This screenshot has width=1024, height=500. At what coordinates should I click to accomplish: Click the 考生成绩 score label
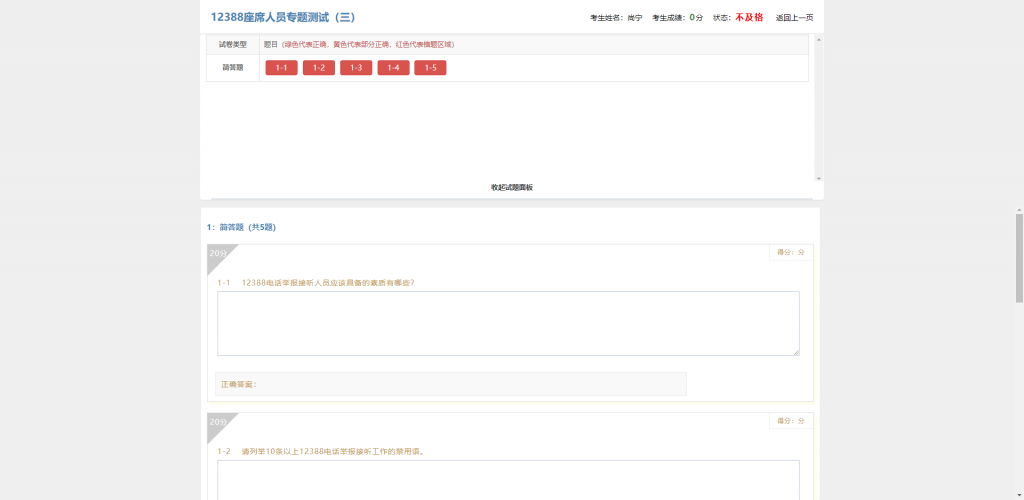(x=677, y=18)
